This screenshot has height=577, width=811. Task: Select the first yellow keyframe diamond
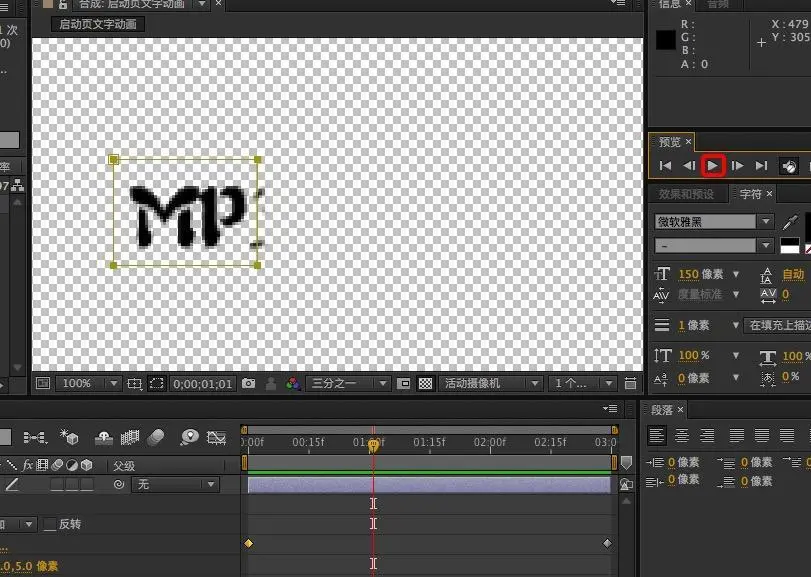(248, 543)
